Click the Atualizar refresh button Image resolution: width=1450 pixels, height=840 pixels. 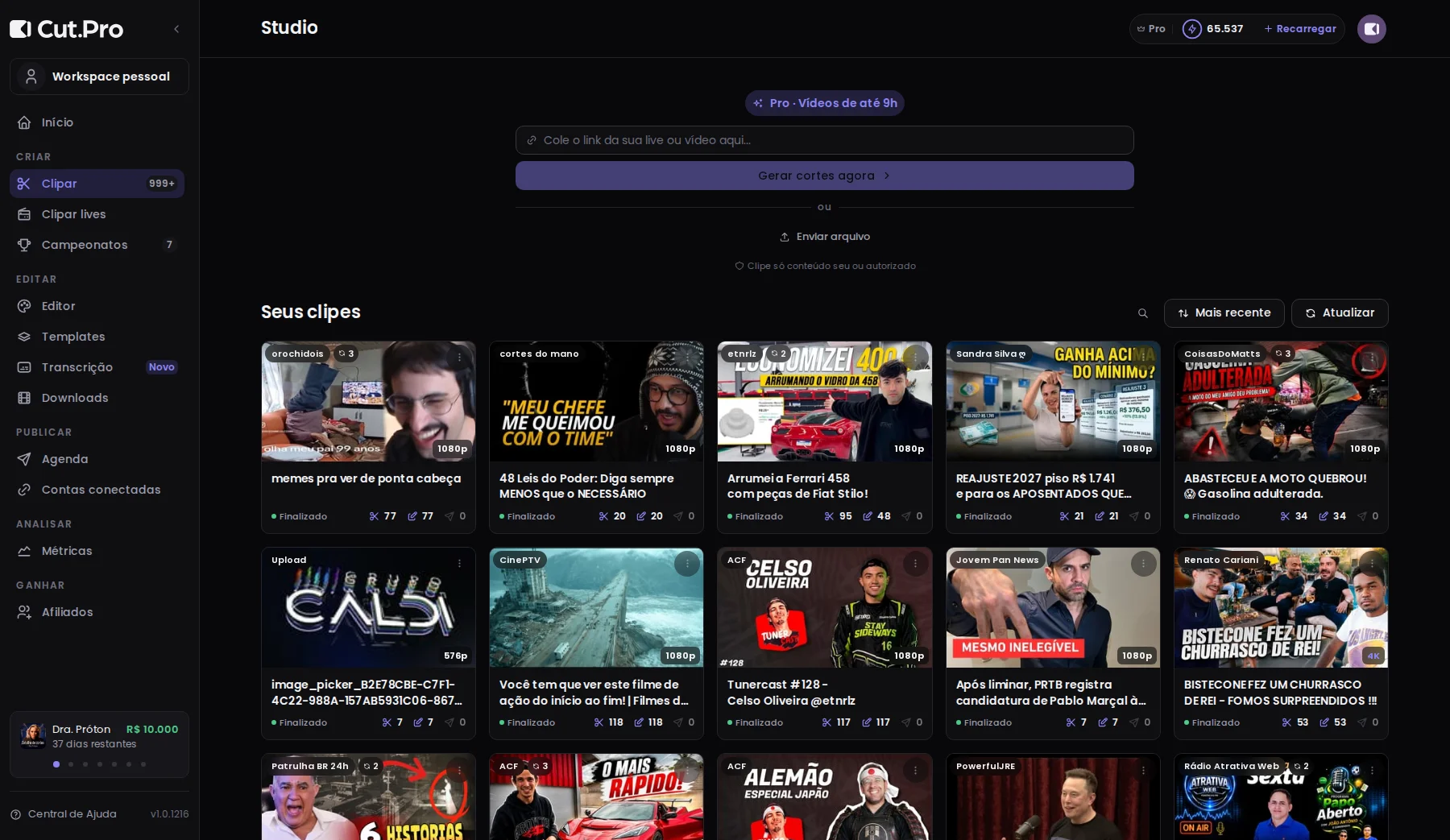pos(1339,313)
